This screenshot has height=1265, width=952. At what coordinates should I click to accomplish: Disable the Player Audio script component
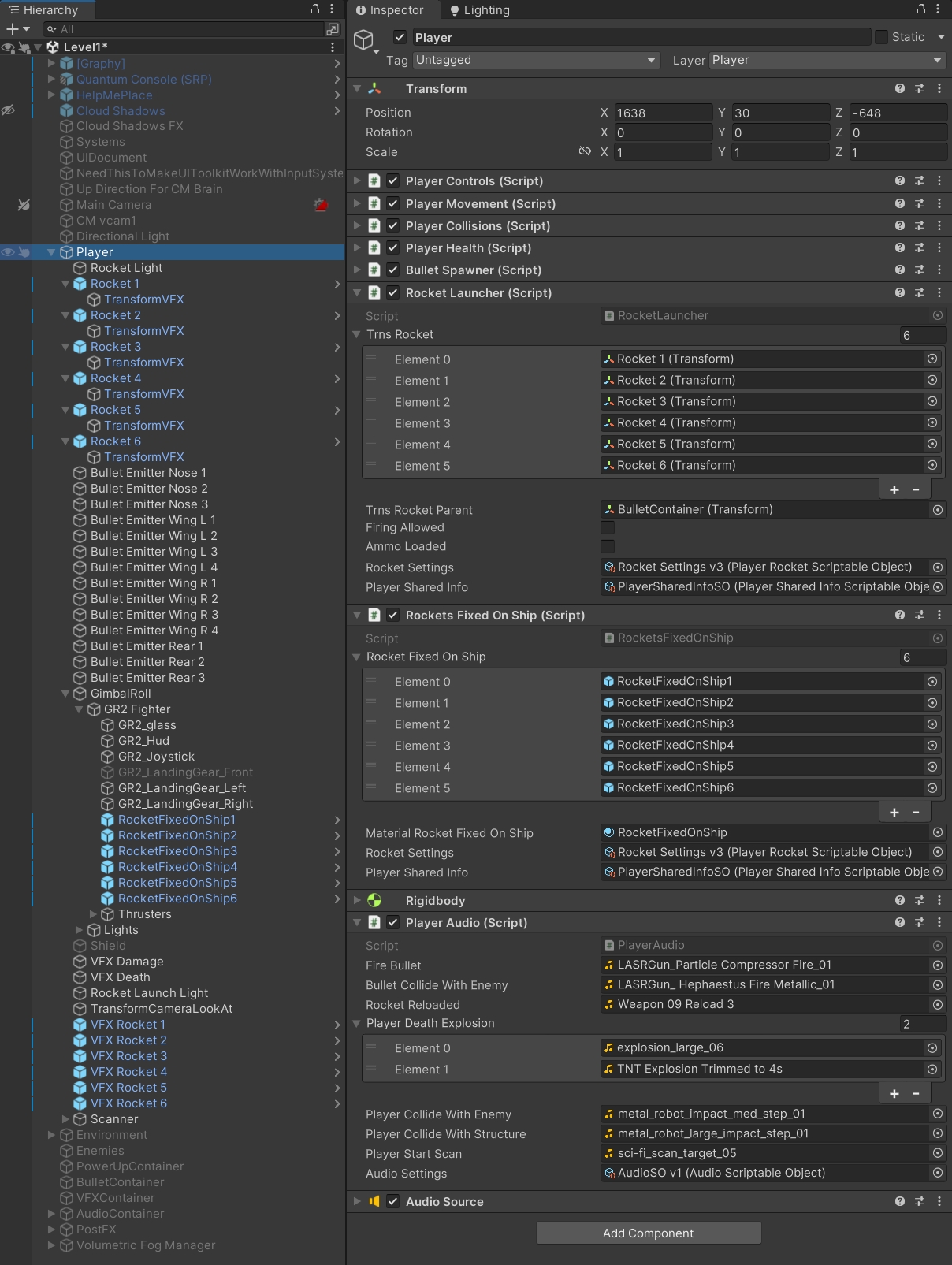[392, 922]
